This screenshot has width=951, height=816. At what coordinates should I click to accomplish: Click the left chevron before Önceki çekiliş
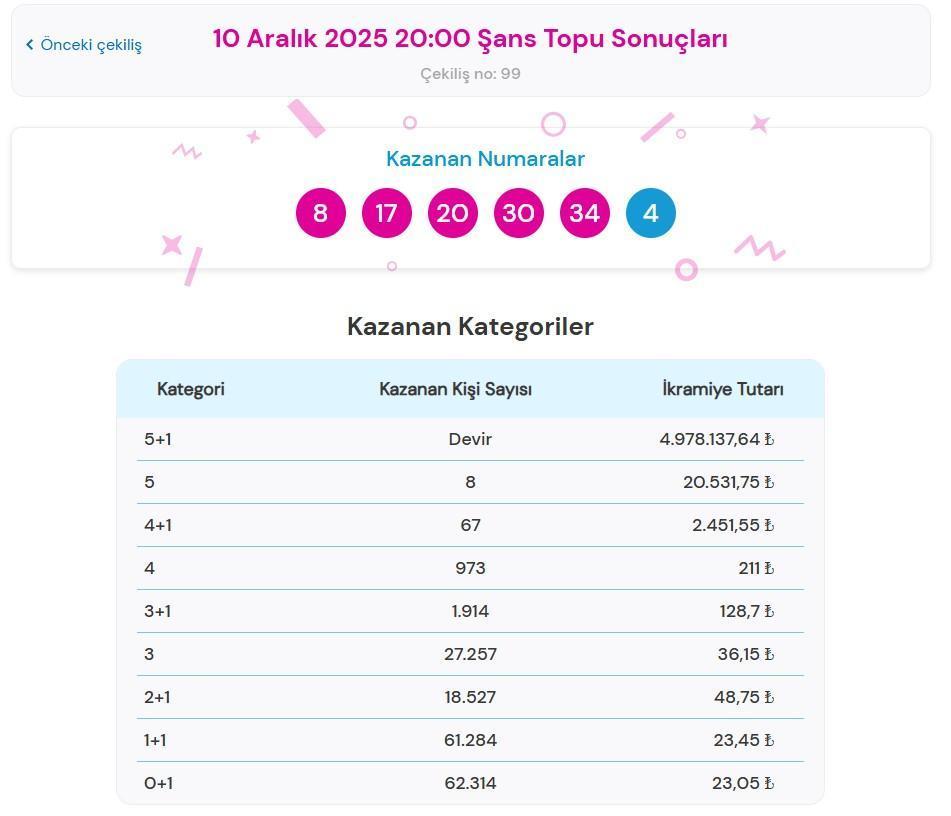pos(28,45)
